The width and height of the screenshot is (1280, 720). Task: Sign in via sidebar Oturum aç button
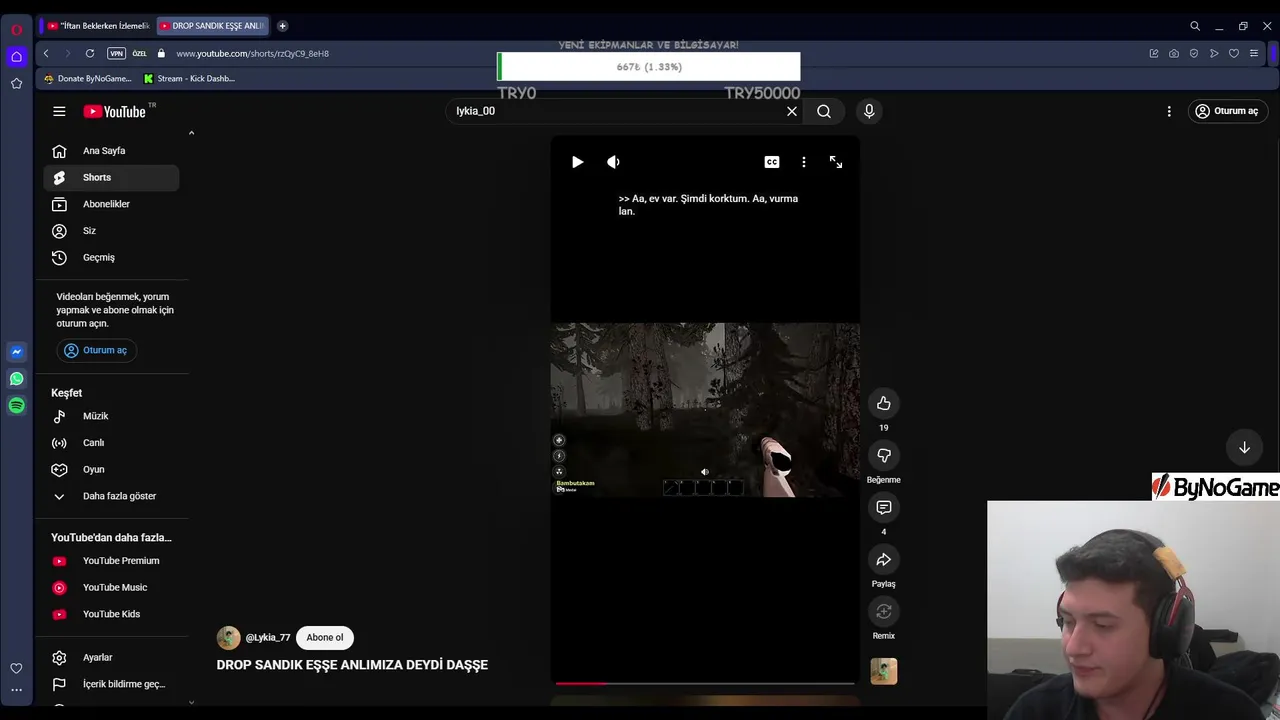coord(96,350)
